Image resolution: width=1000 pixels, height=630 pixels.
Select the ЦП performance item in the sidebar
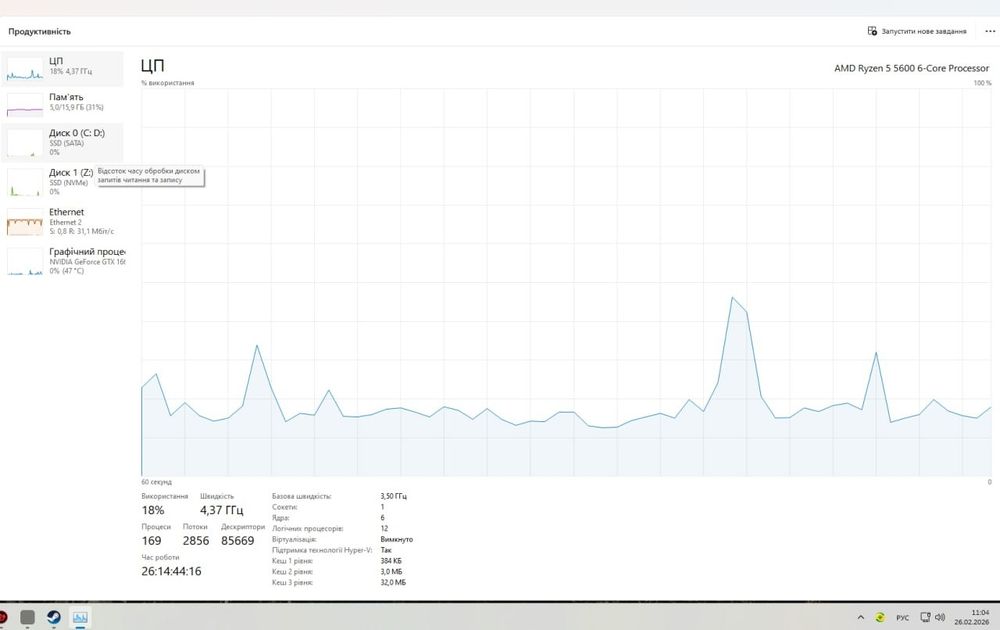pyautogui.click(x=62, y=68)
